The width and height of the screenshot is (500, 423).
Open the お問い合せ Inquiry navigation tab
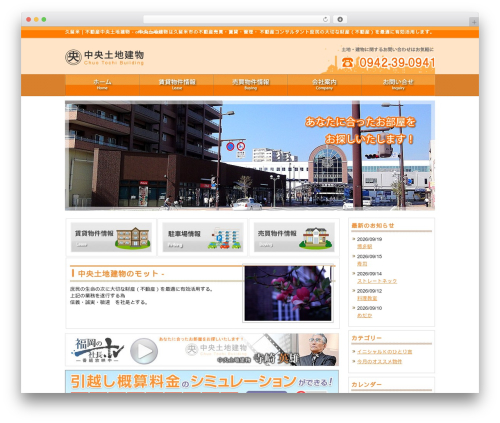[398, 85]
